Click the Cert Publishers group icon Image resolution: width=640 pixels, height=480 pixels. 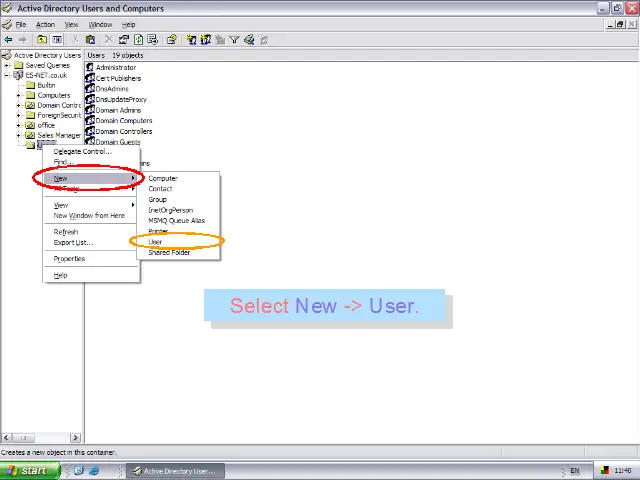click(x=90, y=78)
